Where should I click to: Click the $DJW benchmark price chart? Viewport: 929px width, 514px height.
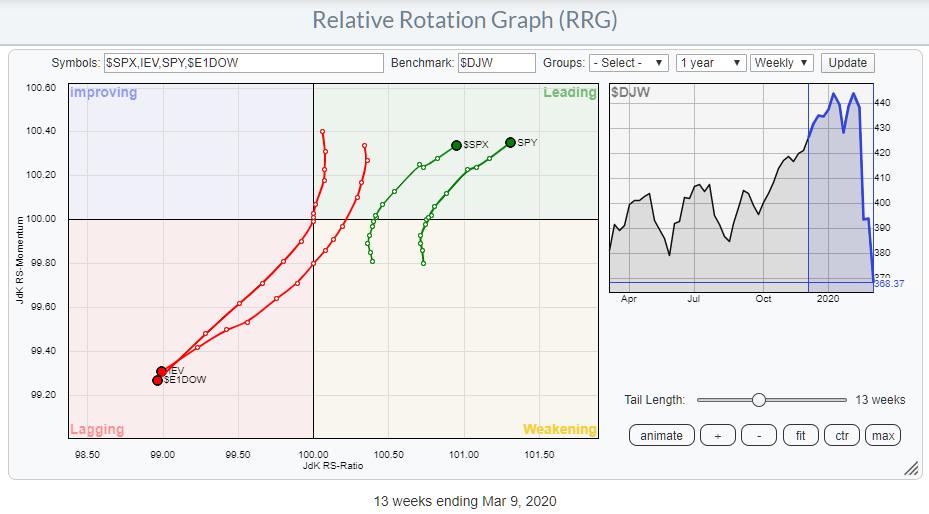740,188
